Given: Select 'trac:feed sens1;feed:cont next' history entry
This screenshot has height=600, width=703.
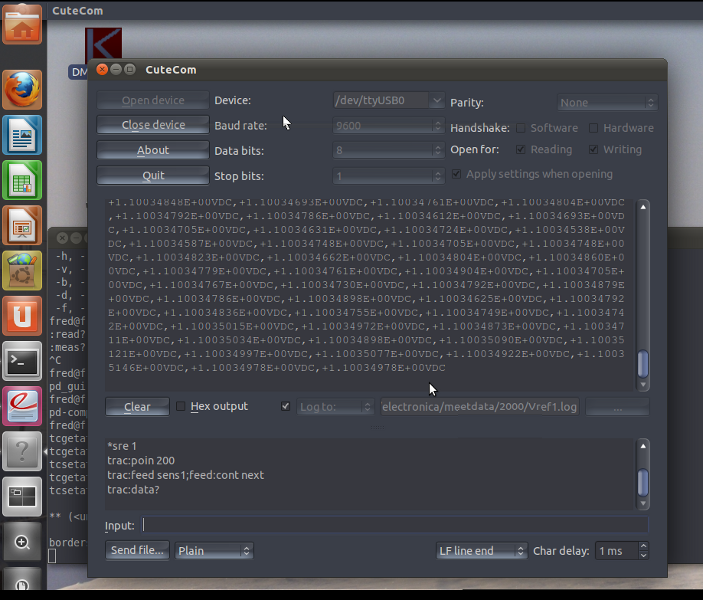Looking at the screenshot, I should pyautogui.click(x=186, y=475).
